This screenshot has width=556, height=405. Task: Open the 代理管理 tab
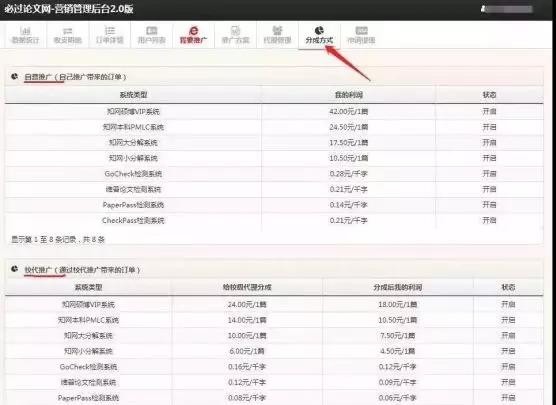click(277, 35)
